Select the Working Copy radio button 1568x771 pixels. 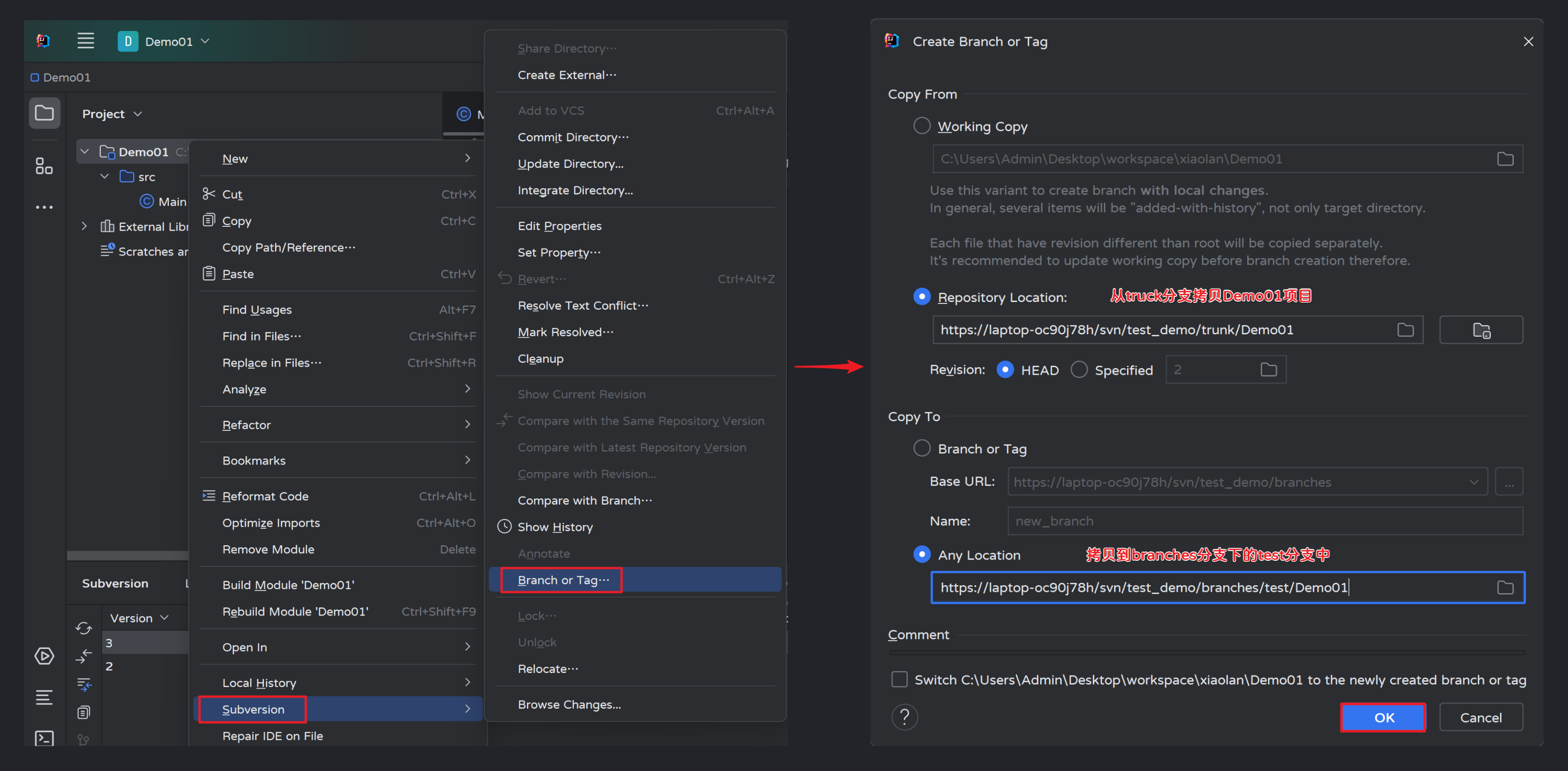[x=922, y=126]
